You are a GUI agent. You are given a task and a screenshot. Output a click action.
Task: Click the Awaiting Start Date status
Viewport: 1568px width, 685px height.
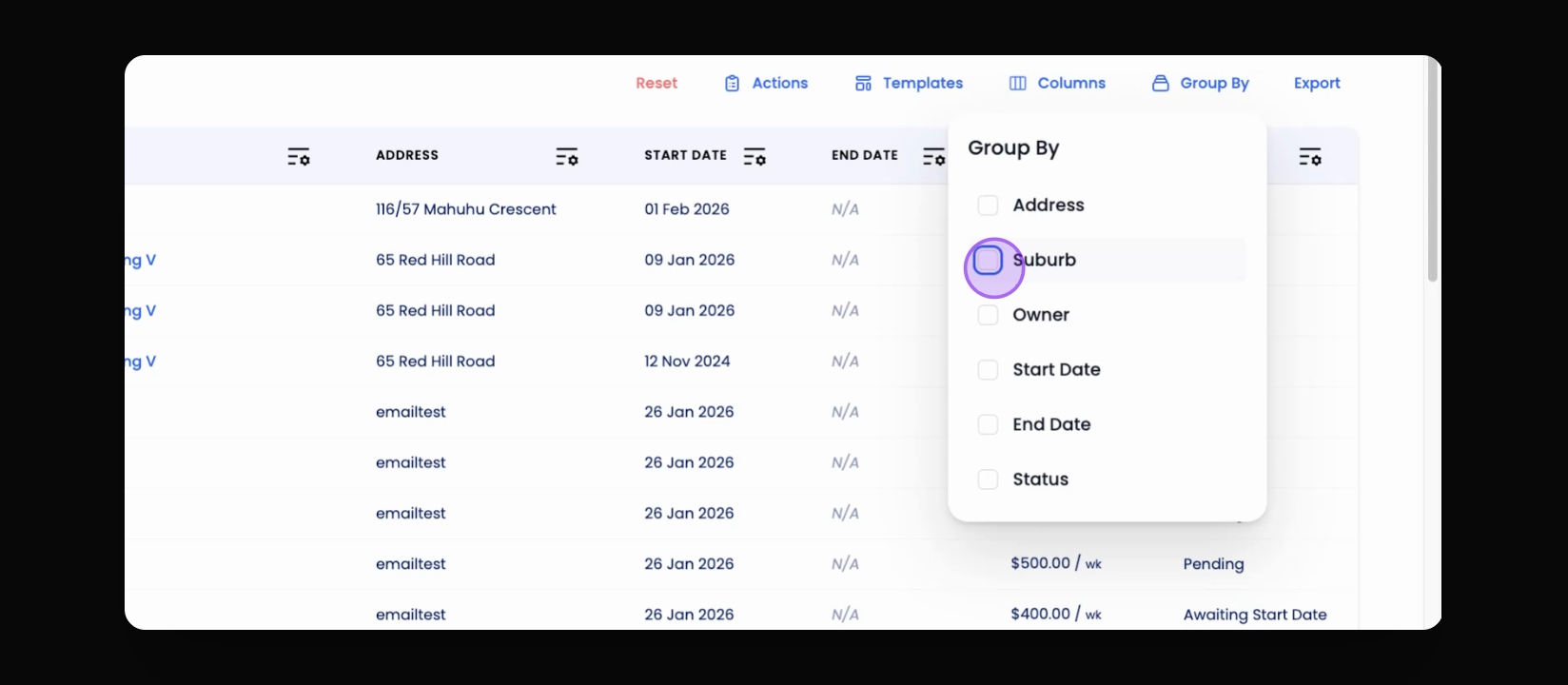coord(1255,615)
